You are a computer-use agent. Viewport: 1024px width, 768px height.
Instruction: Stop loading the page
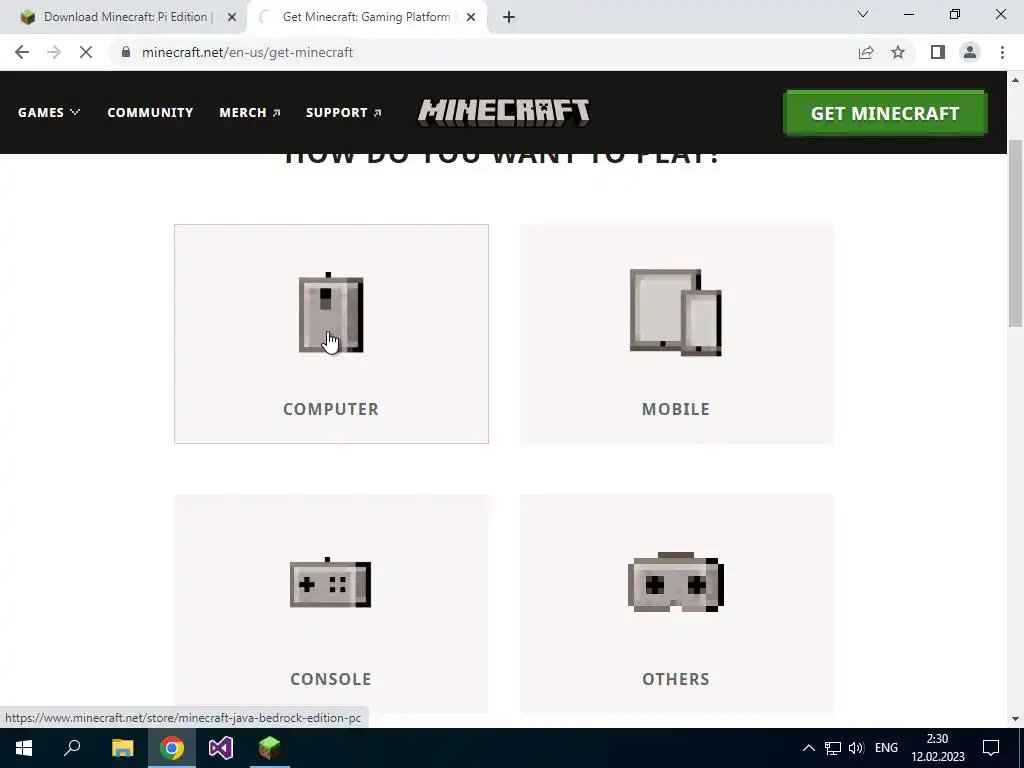click(86, 52)
